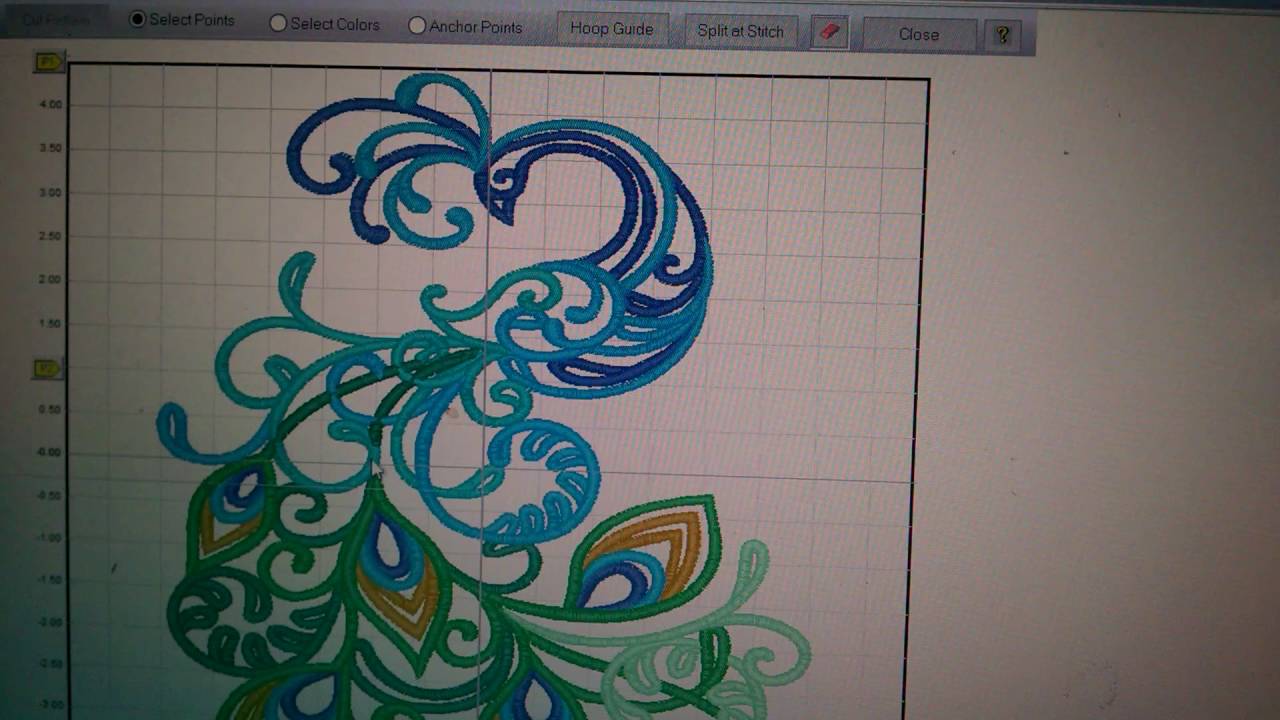Click the red eraser icon
1280x720 pixels.
click(x=829, y=33)
